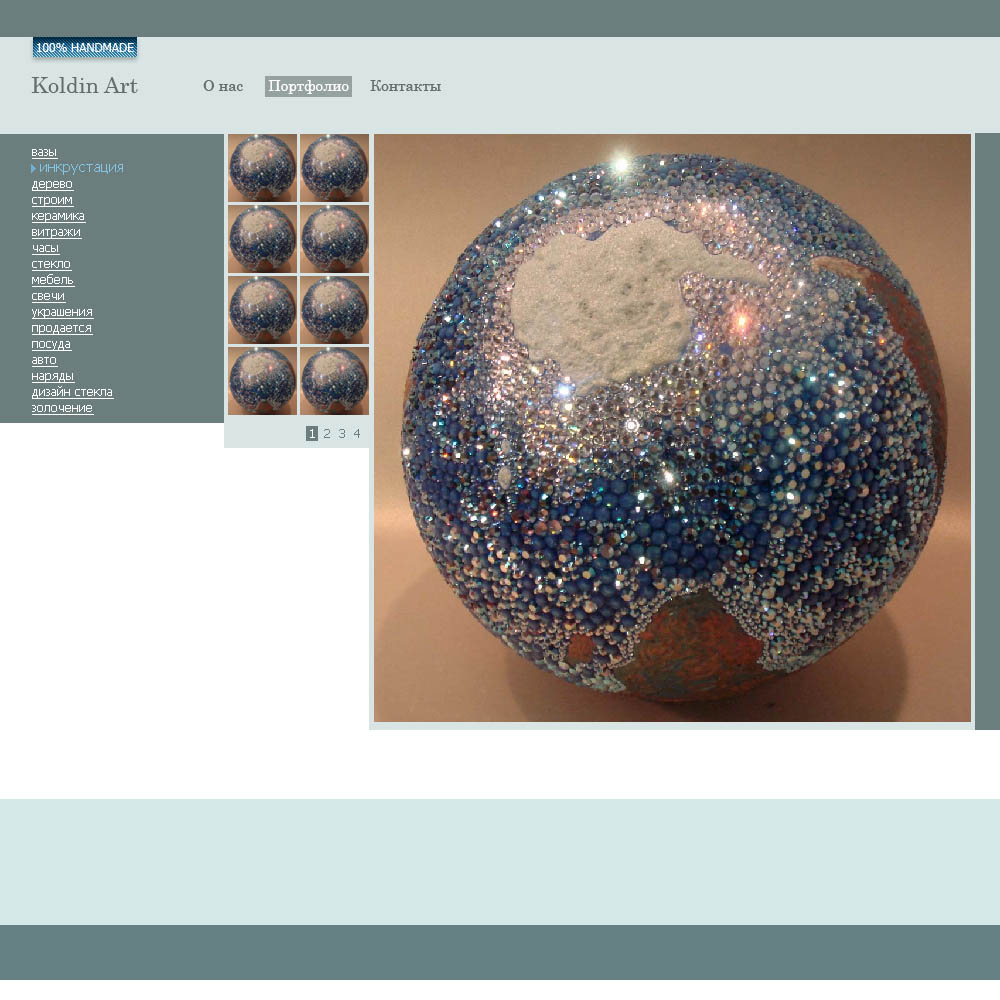Image resolution: width=1000 pixels, height=1000 pixels.
Task: Go to the Контакты page
Action: [405, 86]
